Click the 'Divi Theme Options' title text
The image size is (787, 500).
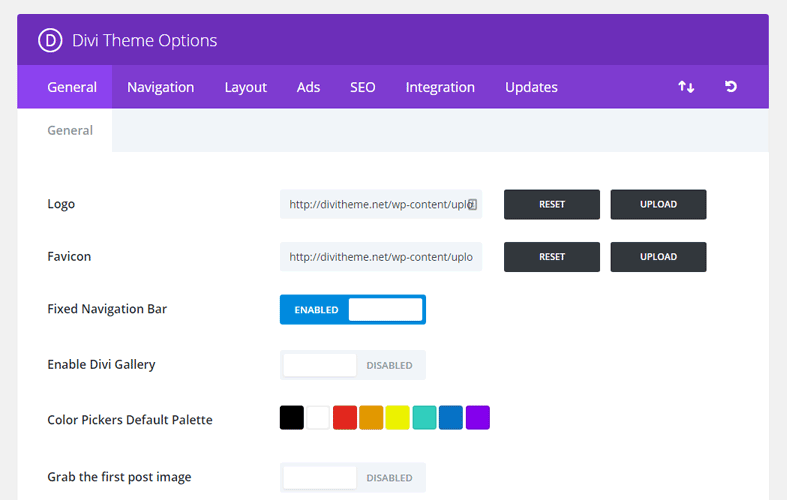coord(145,40)
